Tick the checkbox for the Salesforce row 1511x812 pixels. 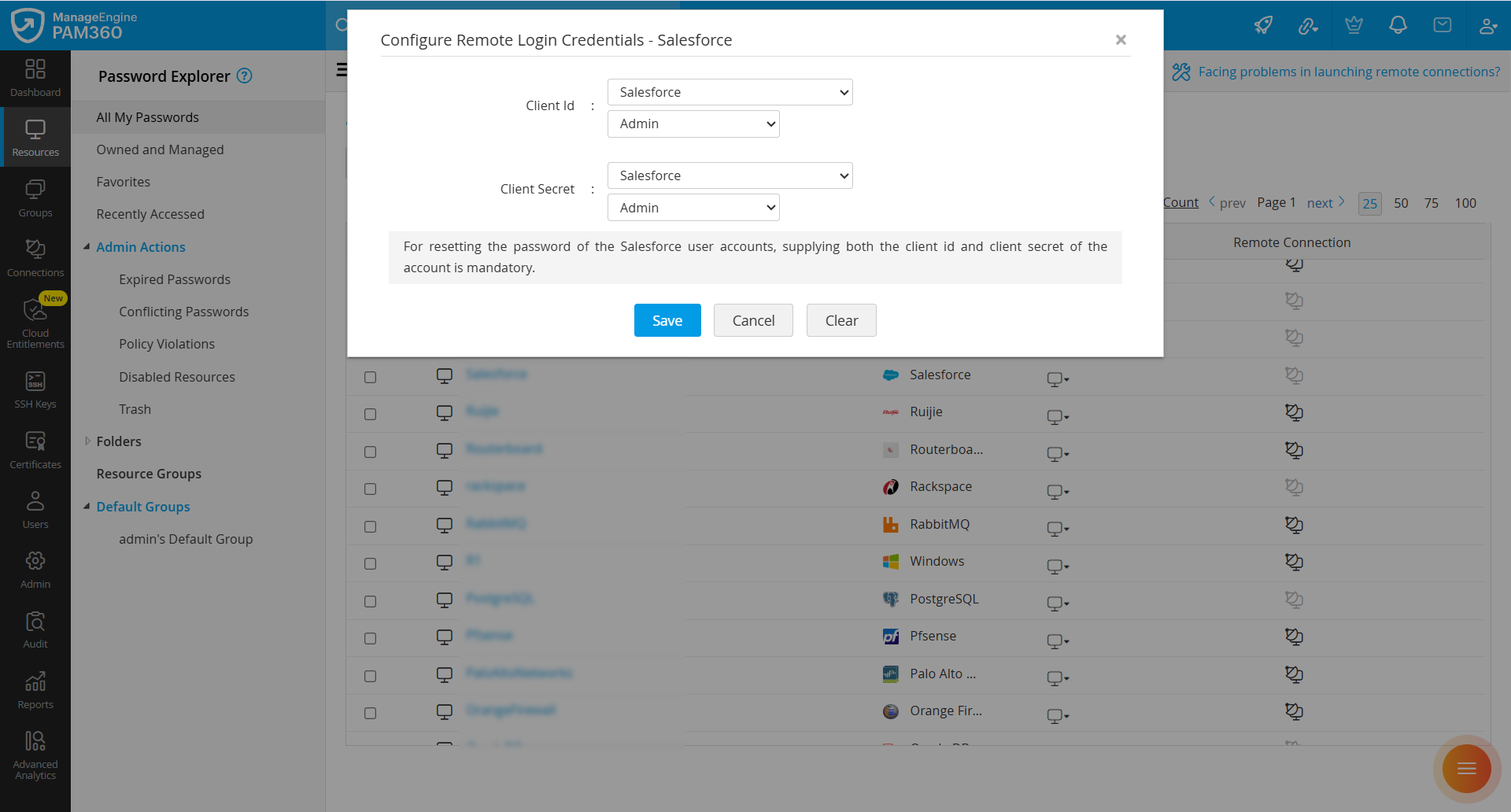point(370,378)
